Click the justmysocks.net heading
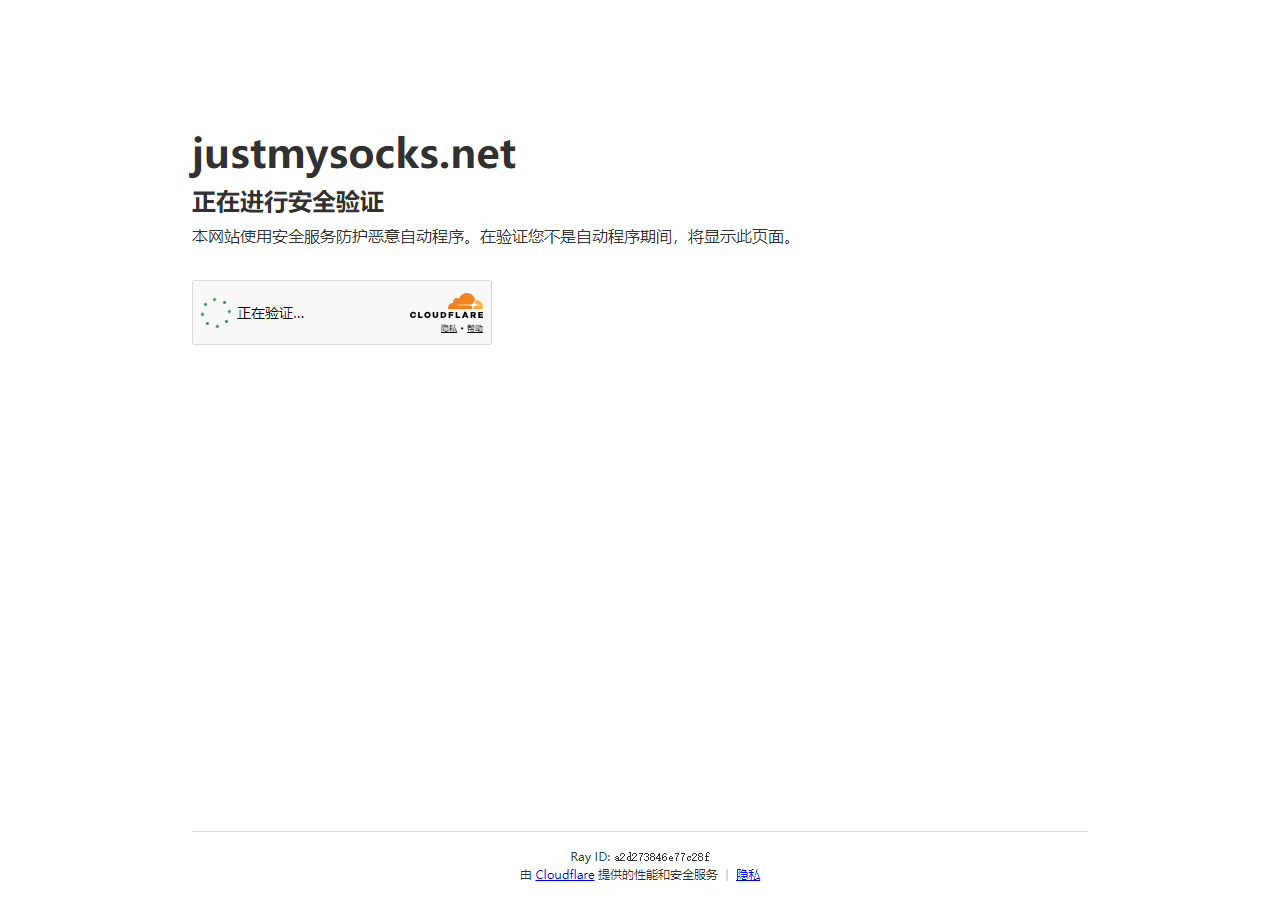 coord(353,154)
